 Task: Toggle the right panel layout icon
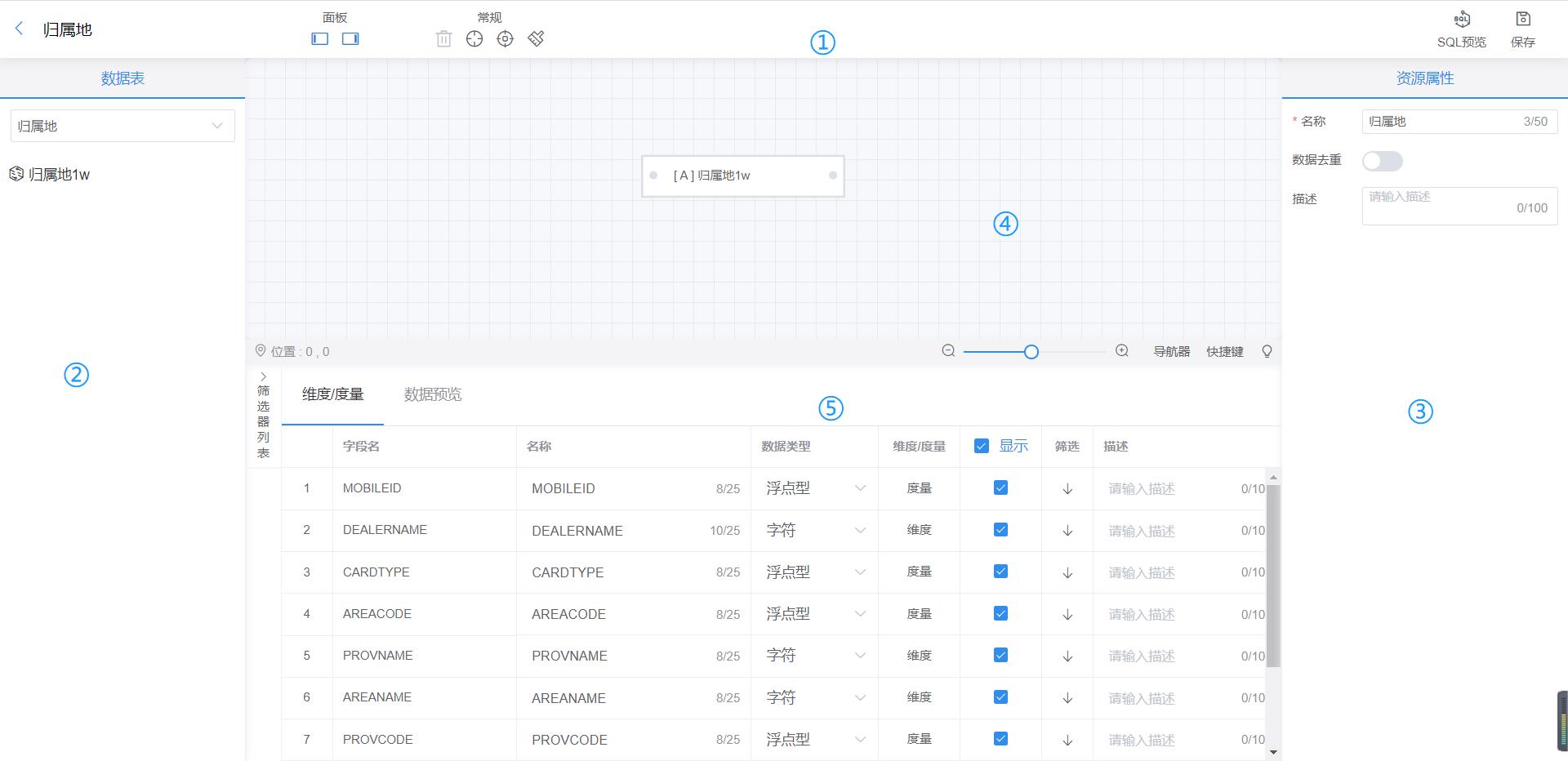(x=350, y=38)
